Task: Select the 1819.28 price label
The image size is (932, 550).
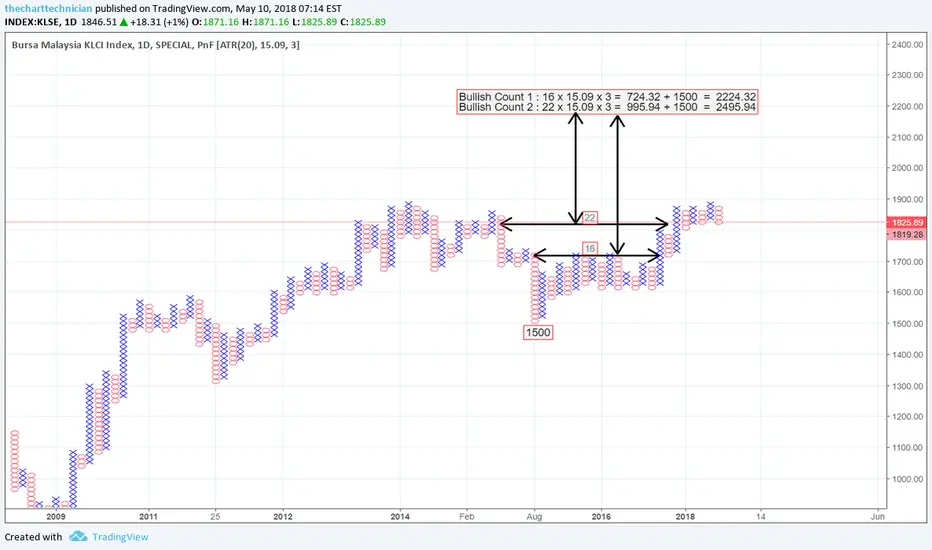Action: point(908,234)
